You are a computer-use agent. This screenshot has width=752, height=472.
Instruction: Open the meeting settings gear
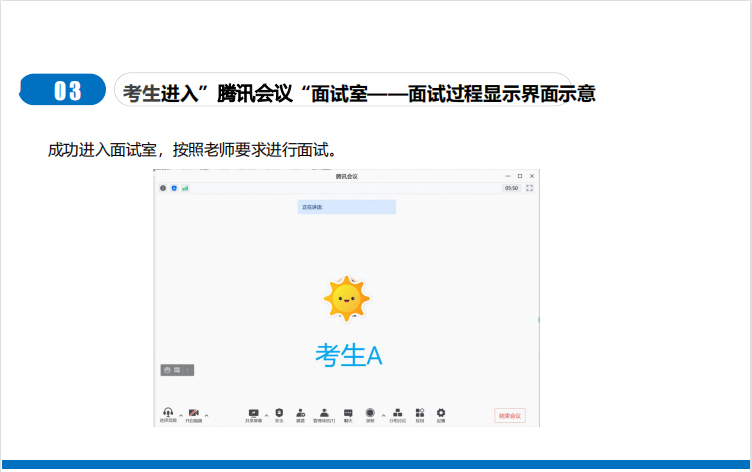point(441,413)
